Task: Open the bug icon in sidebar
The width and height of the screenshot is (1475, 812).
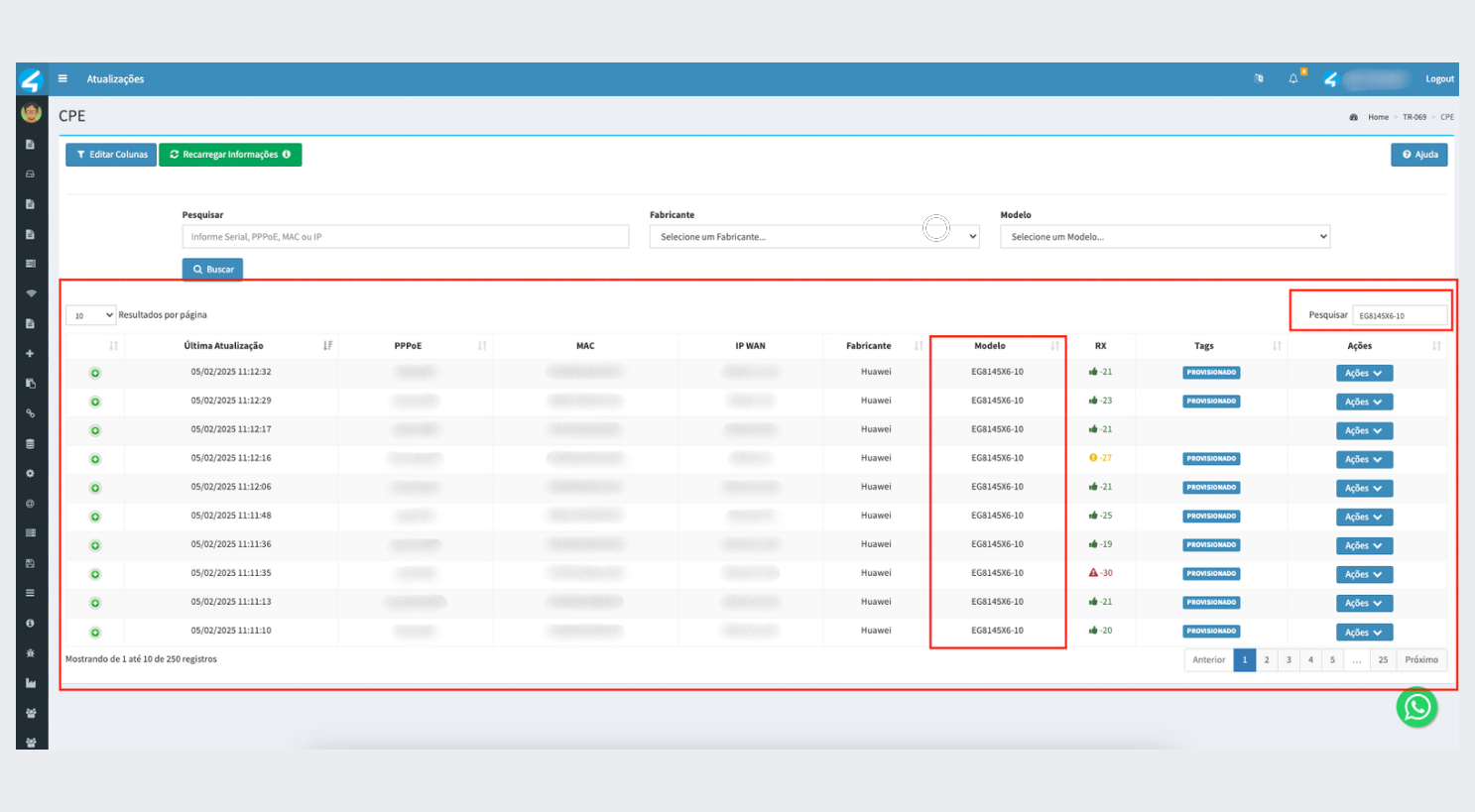Action: pos(31,653)
